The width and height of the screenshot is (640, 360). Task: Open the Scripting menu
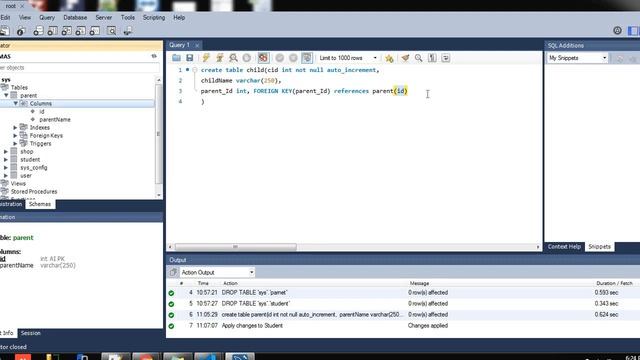(x=154, y=18)
